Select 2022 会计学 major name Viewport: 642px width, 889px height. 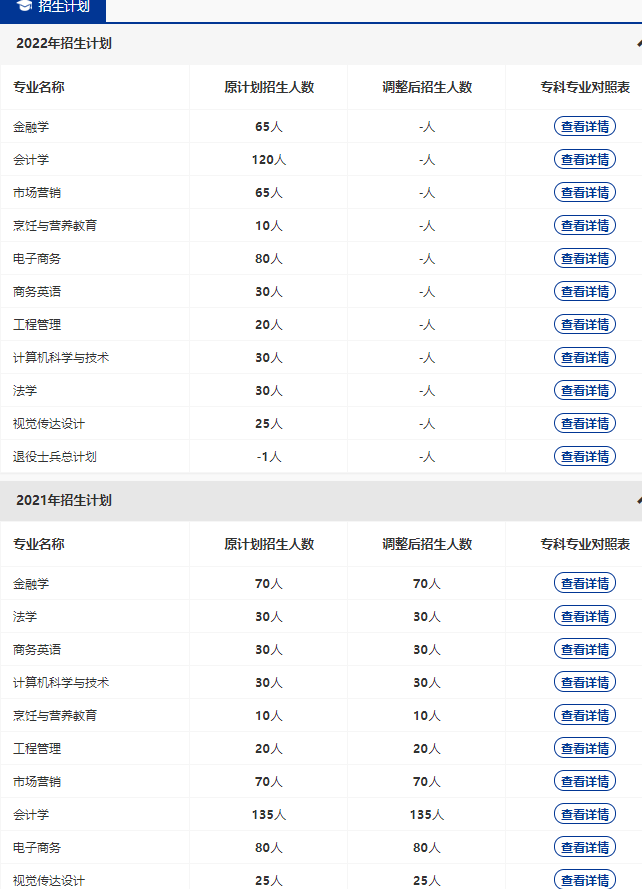click(31, 160)
